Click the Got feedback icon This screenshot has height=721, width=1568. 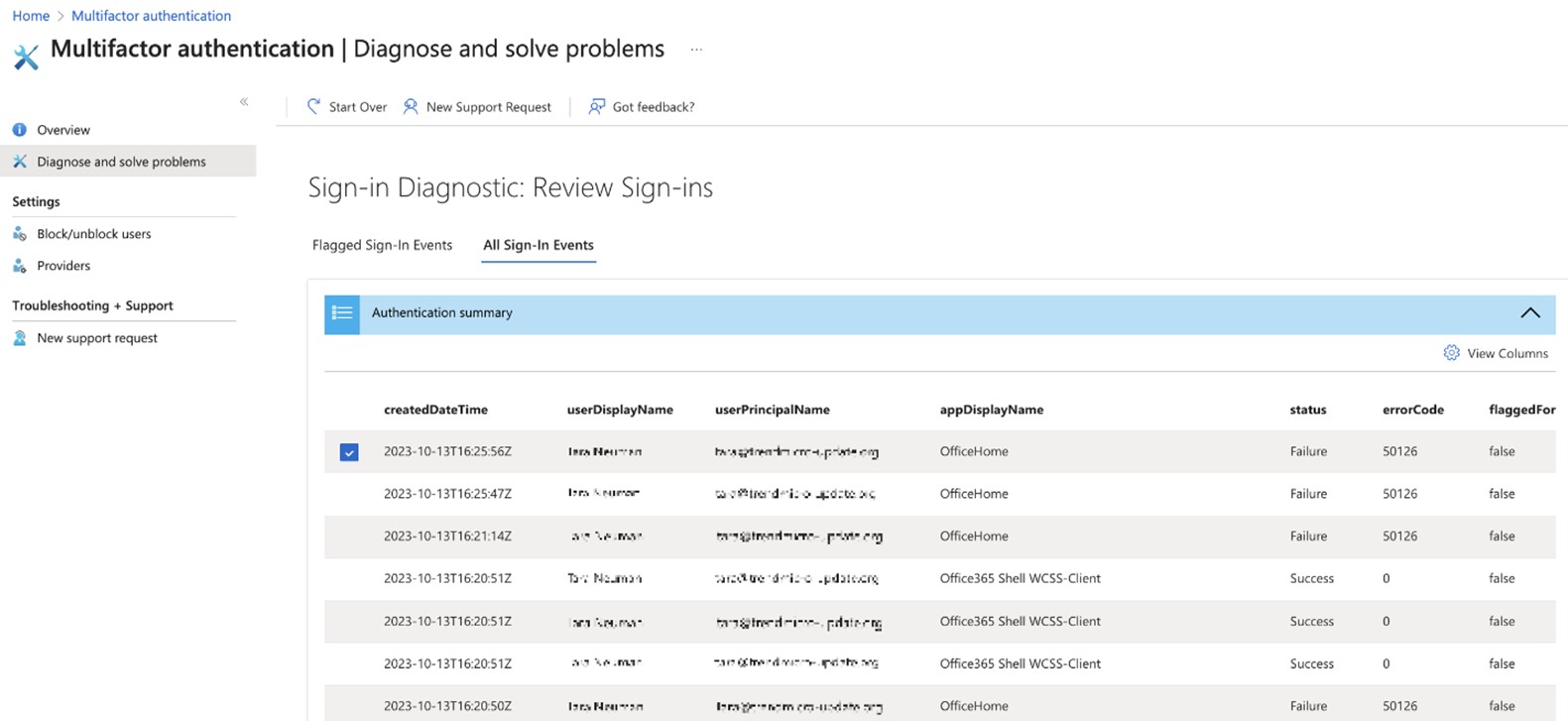(596, 106)
